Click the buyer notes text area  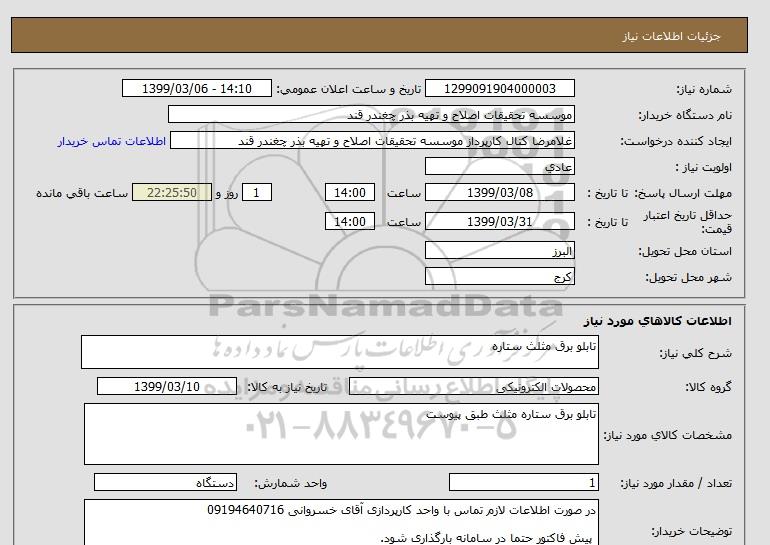[x=341, y=523]
